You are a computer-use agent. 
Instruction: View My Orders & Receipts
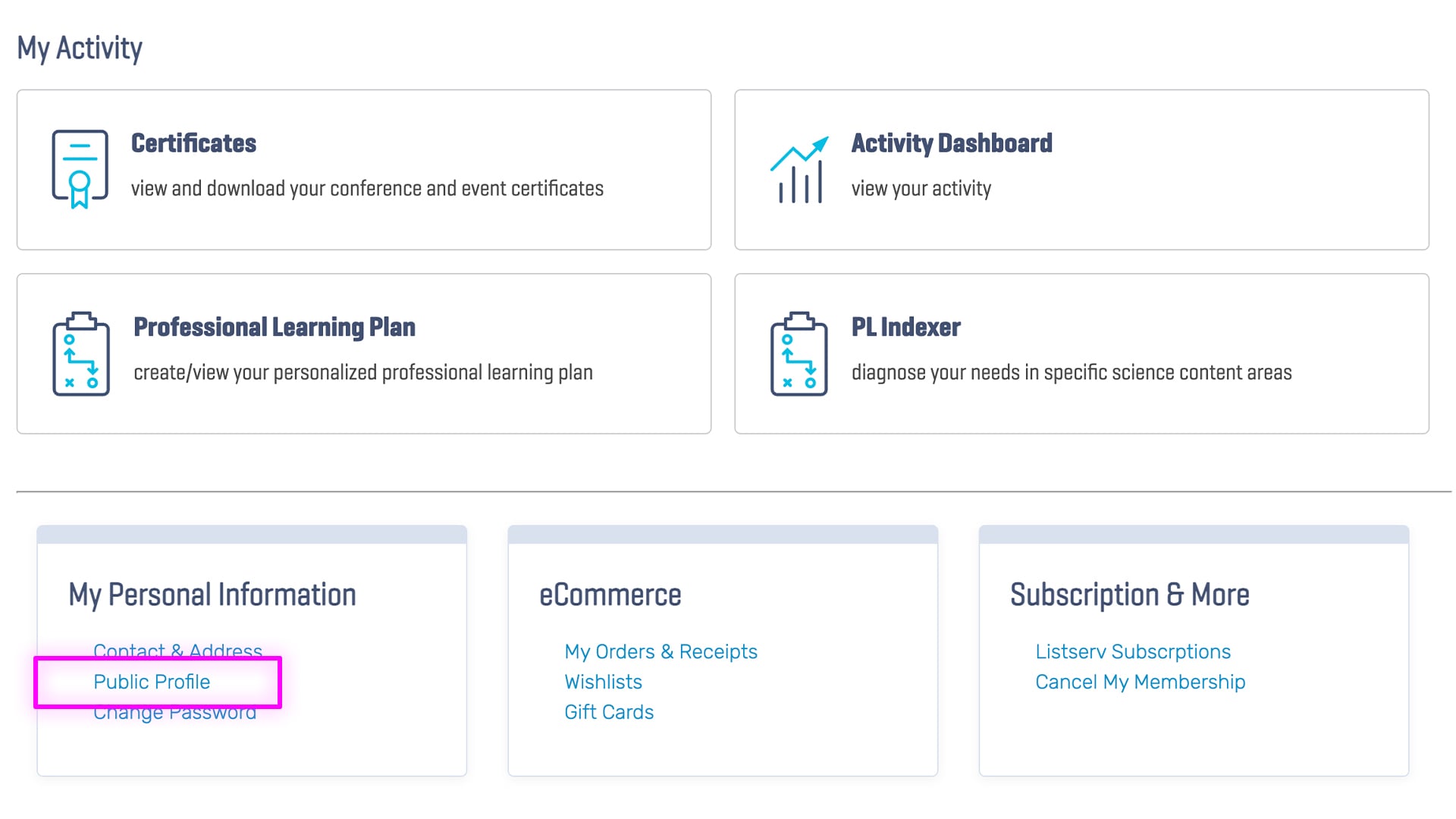point(661,651)
